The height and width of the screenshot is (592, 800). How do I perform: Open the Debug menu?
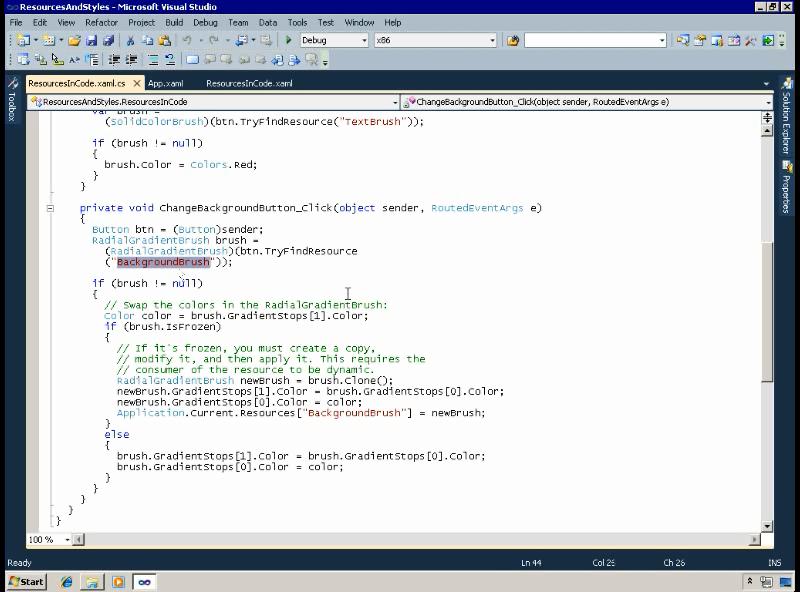tap(205, 22)
